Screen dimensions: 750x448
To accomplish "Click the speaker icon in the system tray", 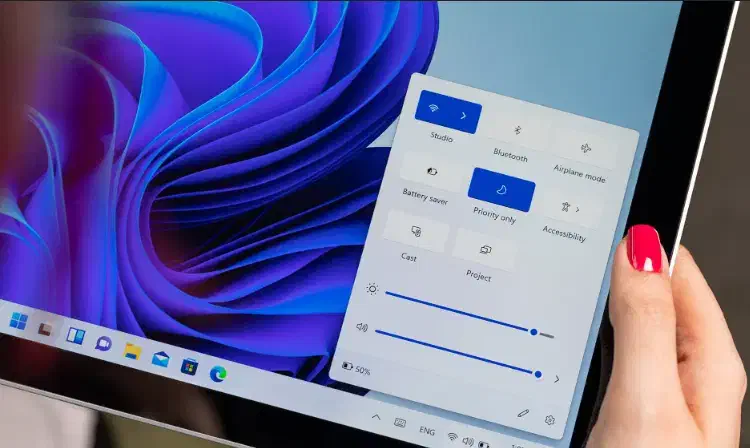I will tap(468, 441).
